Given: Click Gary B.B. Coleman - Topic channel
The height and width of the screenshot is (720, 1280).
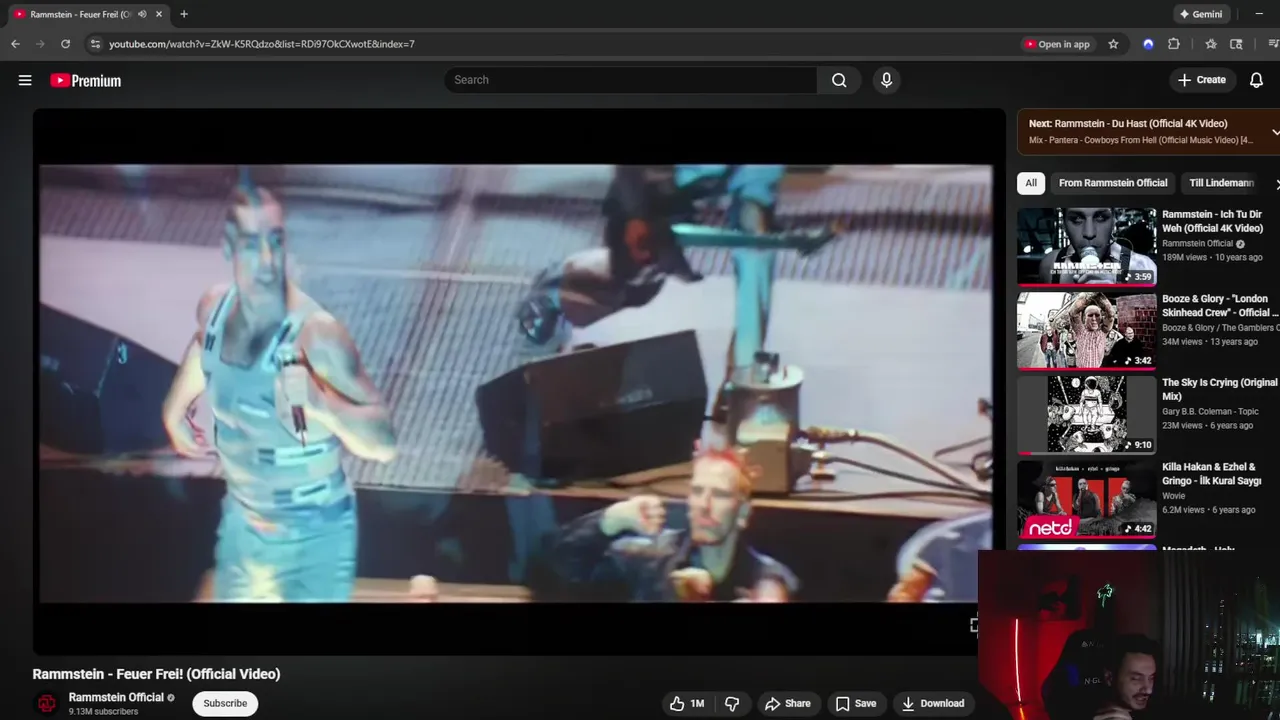Looking at the screenshot, I should pyautogui.click(x=1210, y=411).
